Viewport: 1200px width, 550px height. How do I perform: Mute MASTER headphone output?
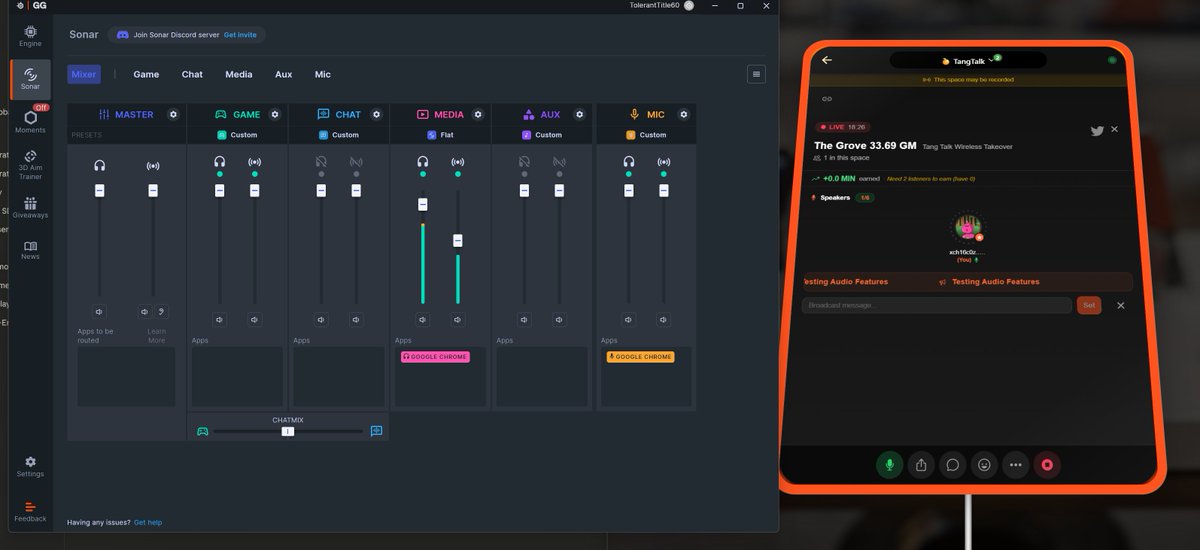(x=100, y=312)
